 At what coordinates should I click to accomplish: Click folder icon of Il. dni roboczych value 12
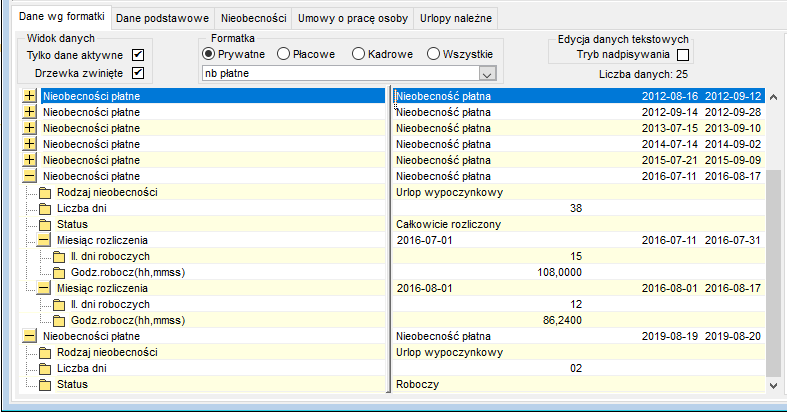click(x=59, y=305)
